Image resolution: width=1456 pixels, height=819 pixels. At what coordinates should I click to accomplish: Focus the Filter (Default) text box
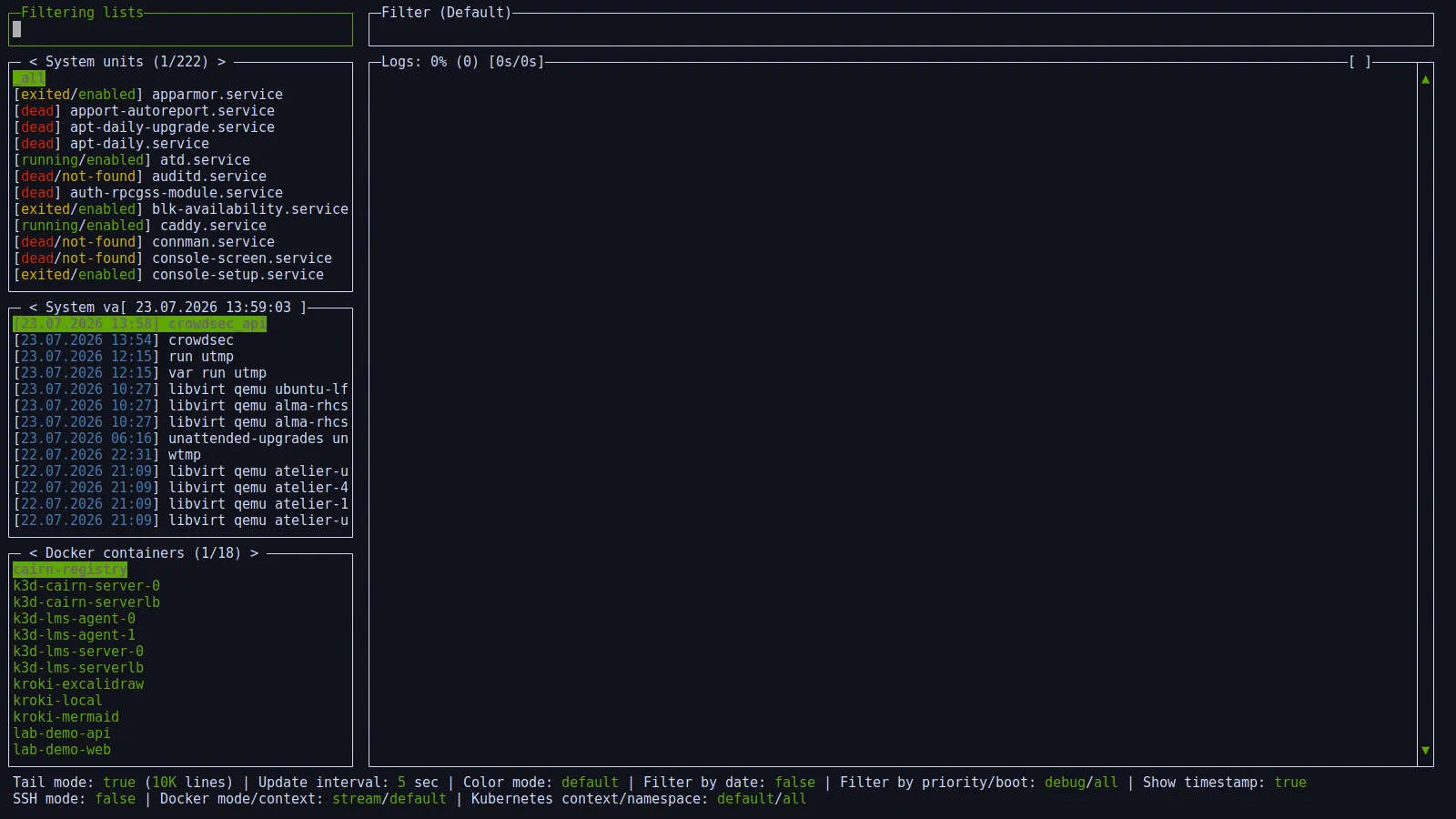click(901, 29)
